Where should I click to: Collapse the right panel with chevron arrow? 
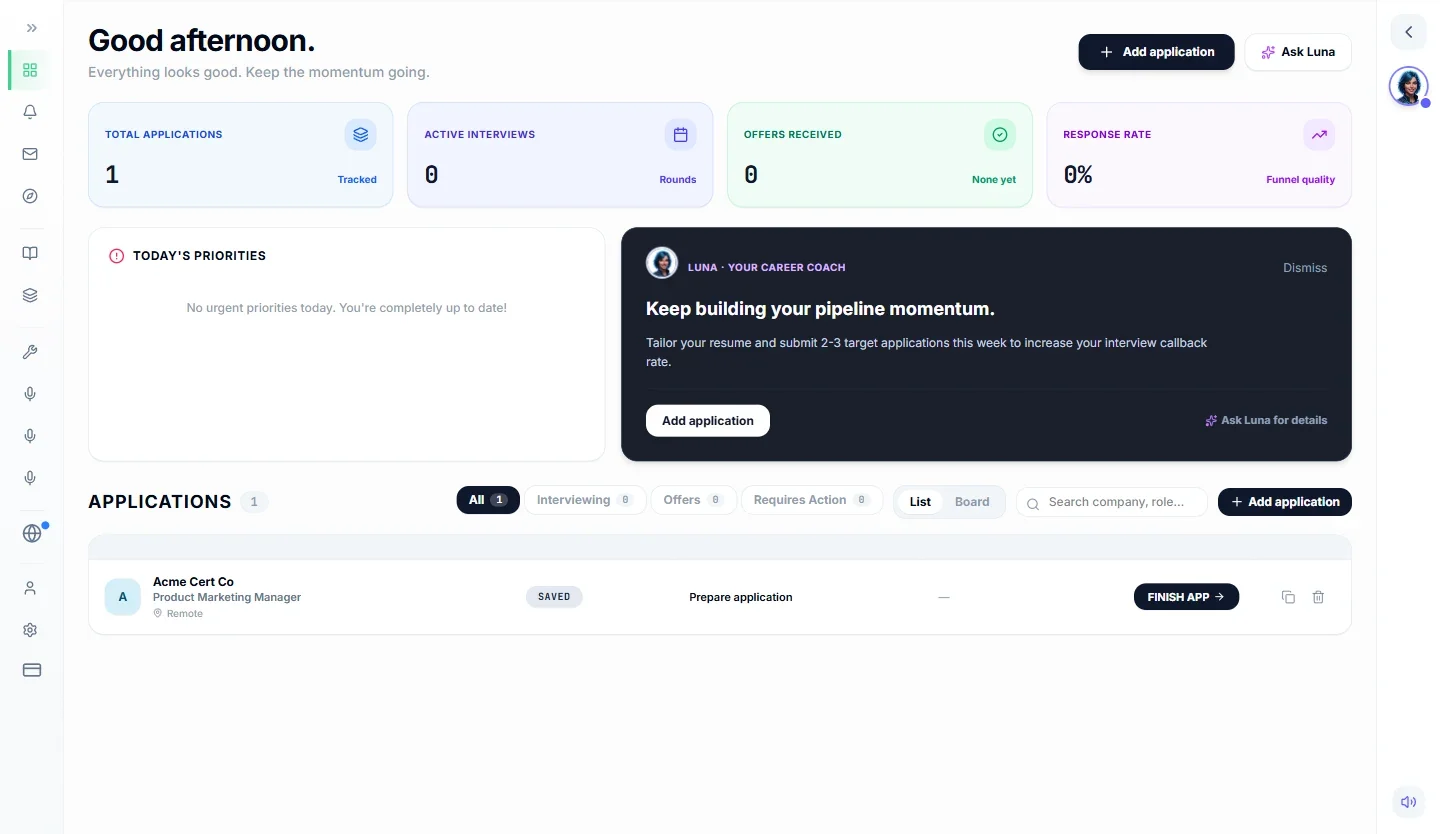pyautogui.click(x=1408, y=32)
